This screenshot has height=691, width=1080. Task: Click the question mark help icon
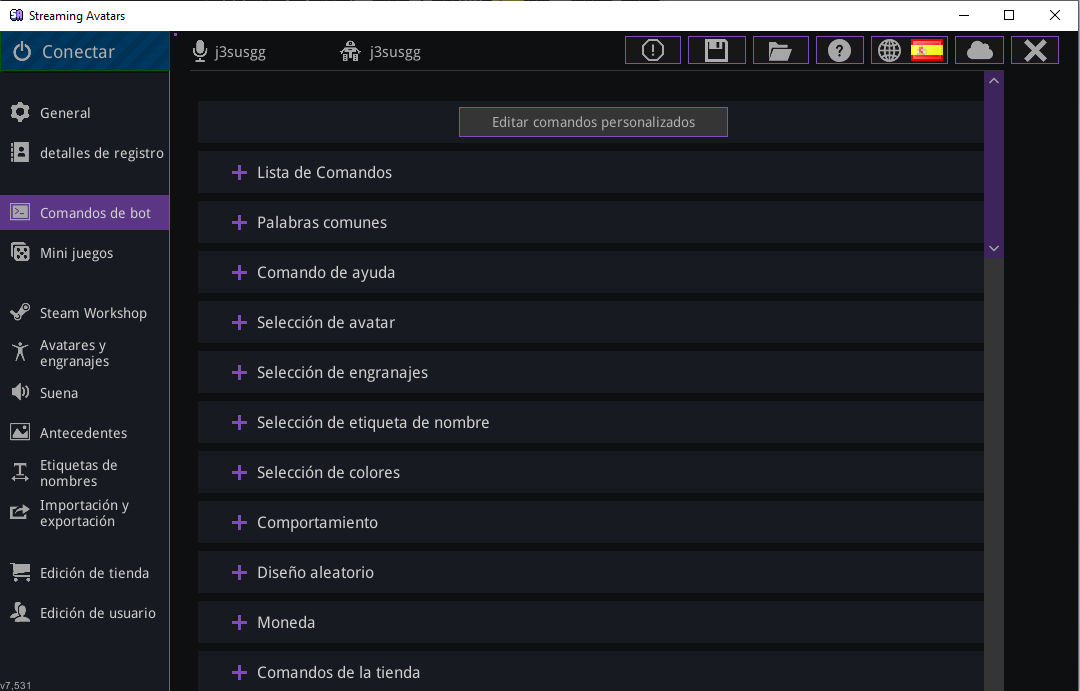click(839, 49)
